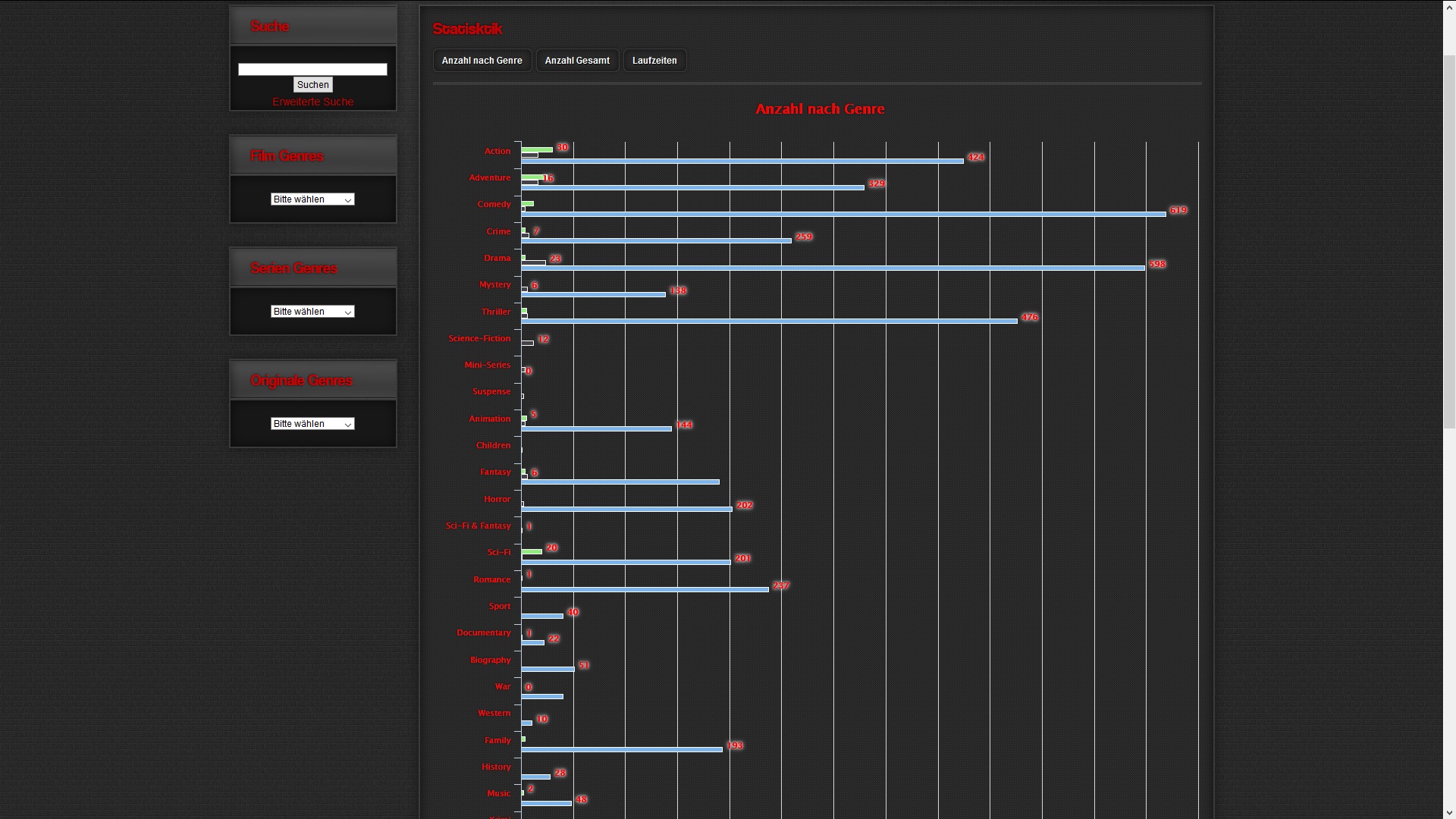This screenshot has height=819, width=1456.
Task: Click the scrollbar down arrow
Action: click(x=1448, y=813)
